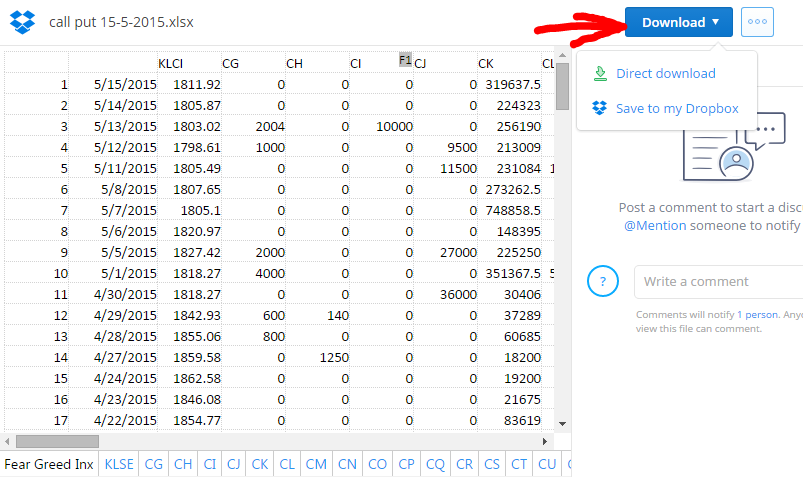The height and width of the screenshot is (477, 803).
Task: Select cell with value 351367.5
Action: click(x=510, y=273)
